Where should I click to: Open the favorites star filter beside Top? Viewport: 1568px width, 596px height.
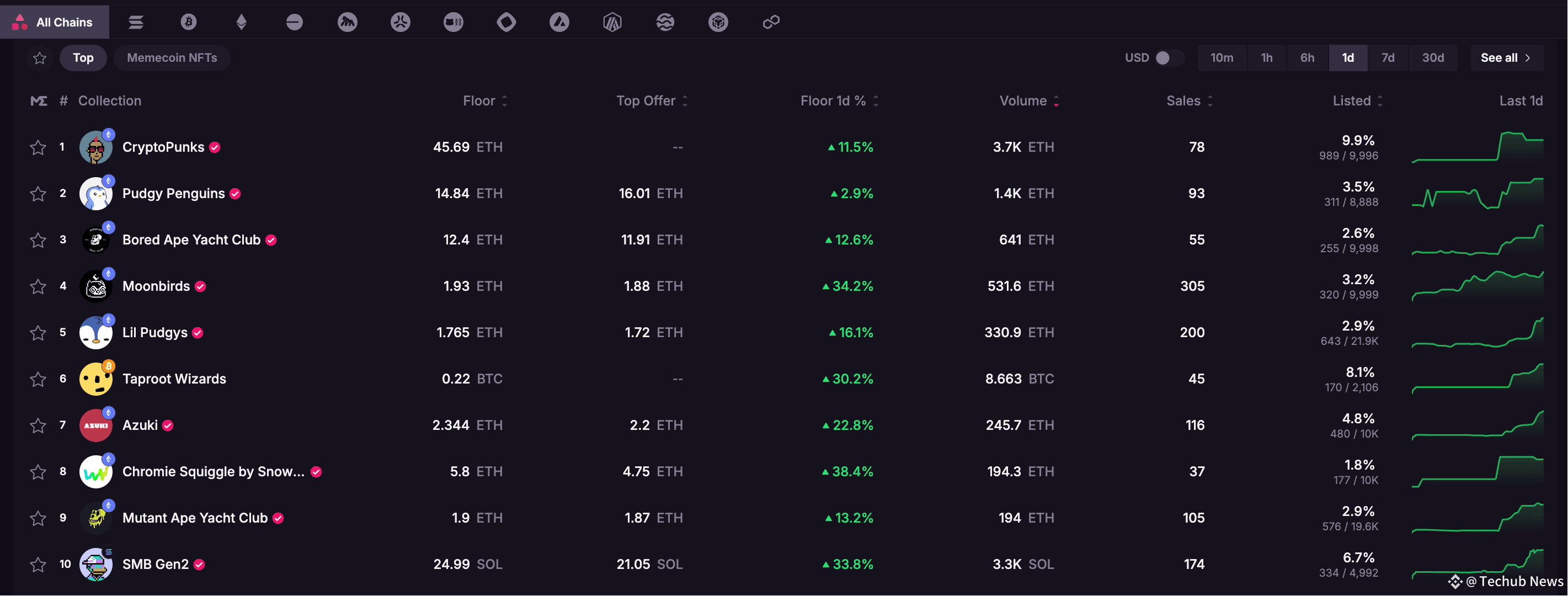click(40, 58)
